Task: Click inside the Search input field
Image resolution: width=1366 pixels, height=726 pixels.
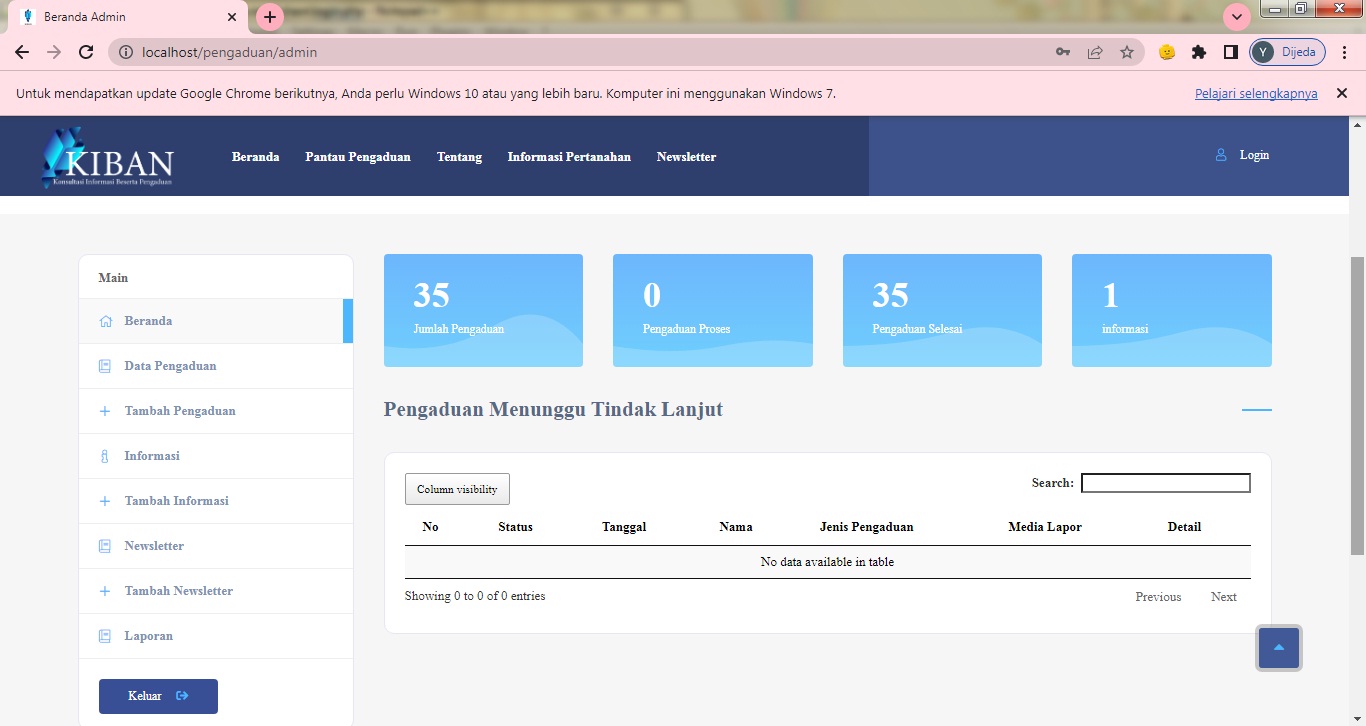Action: [x=1165, y=483]
